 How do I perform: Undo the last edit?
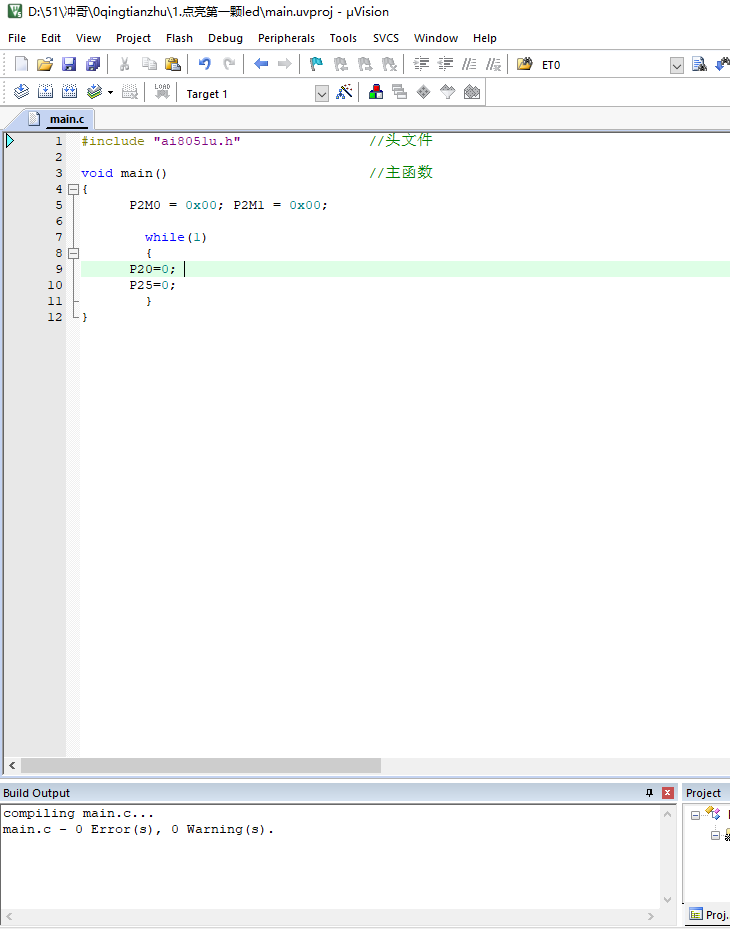[x=204, y=64]
